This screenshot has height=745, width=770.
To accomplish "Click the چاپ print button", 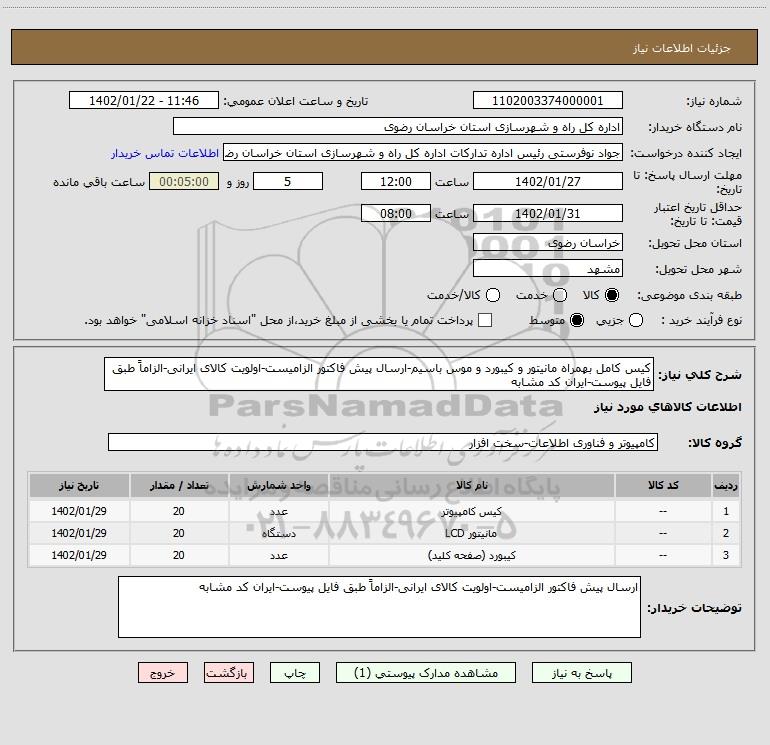I will [x=295, y=673].
